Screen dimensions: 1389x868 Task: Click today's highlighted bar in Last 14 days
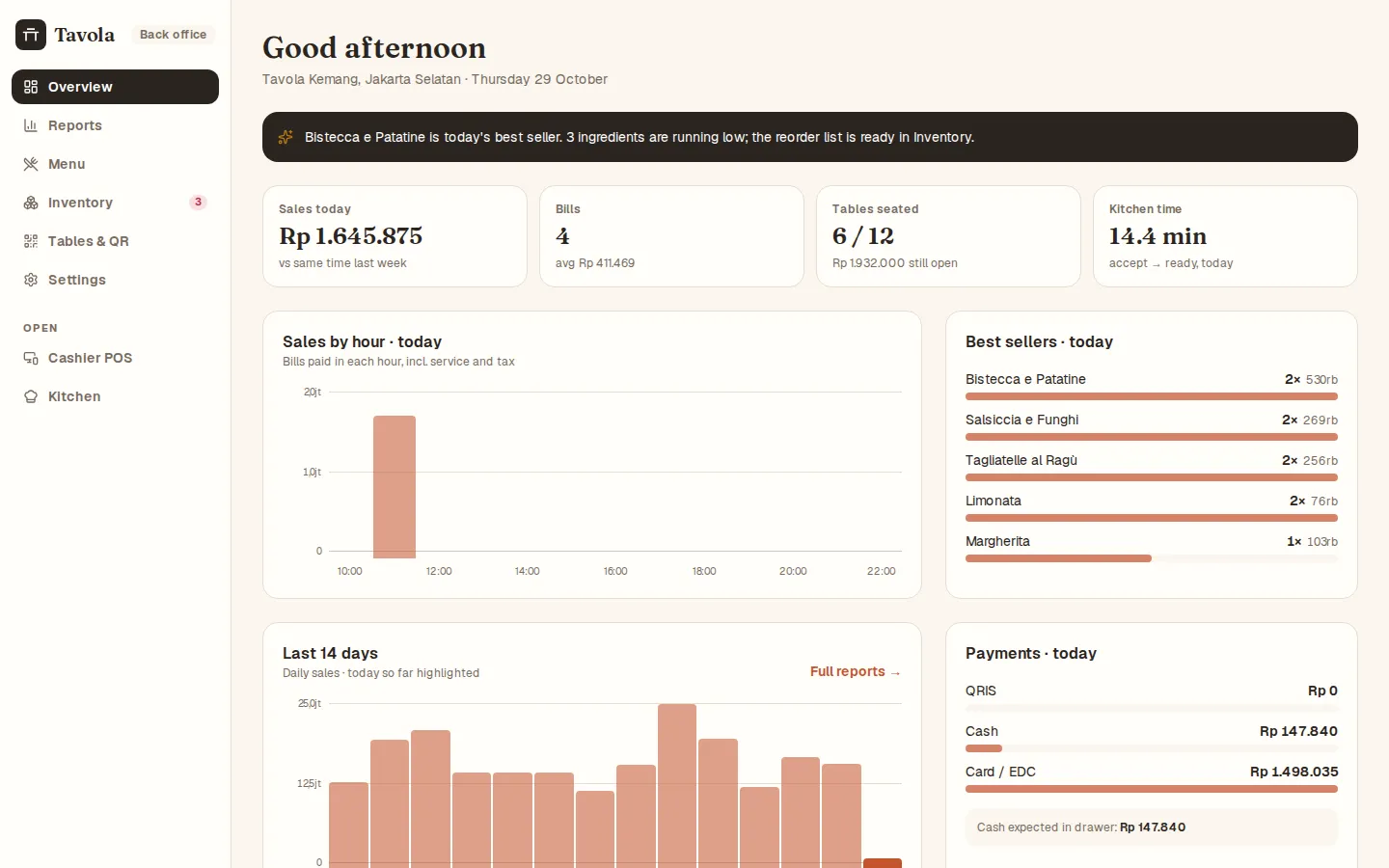(x=883, y=863)
